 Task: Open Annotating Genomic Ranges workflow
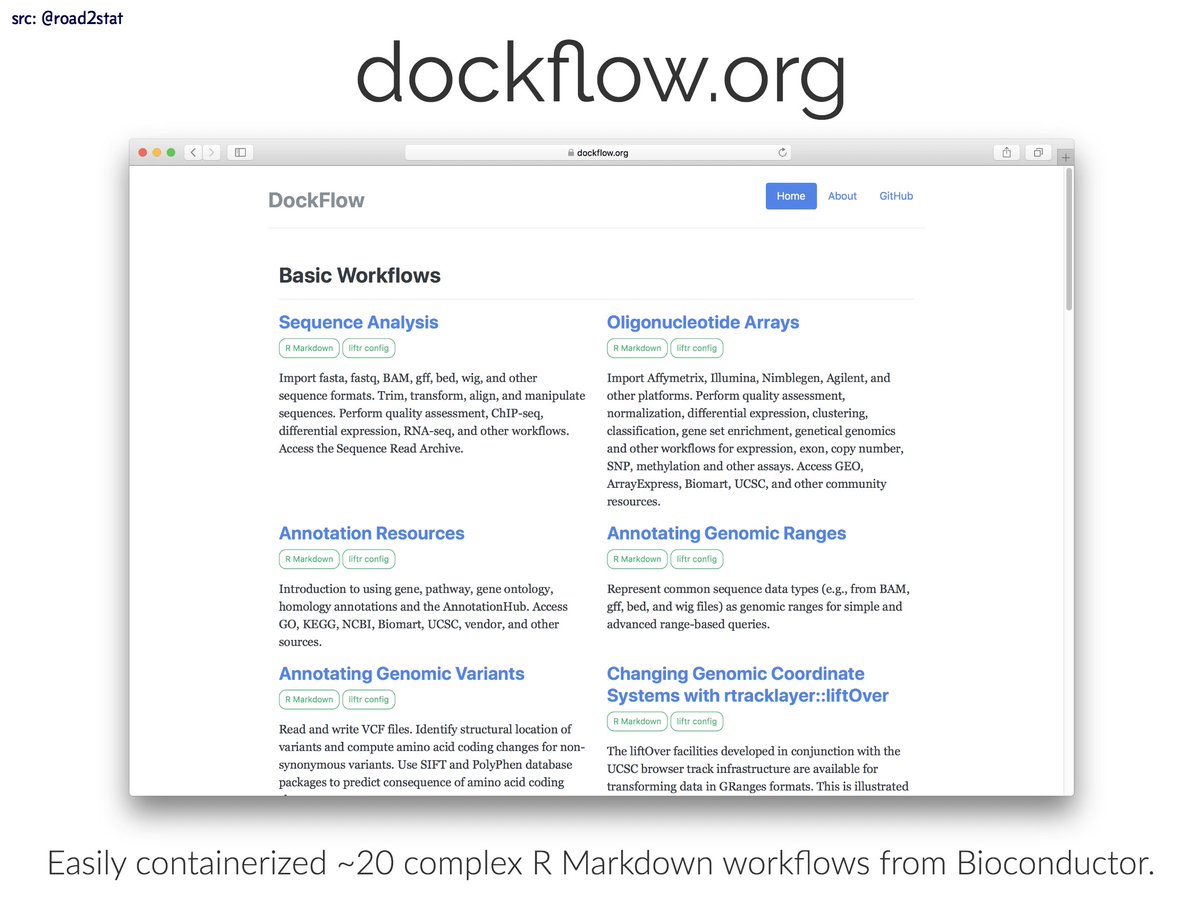click(x=726, y=533)
